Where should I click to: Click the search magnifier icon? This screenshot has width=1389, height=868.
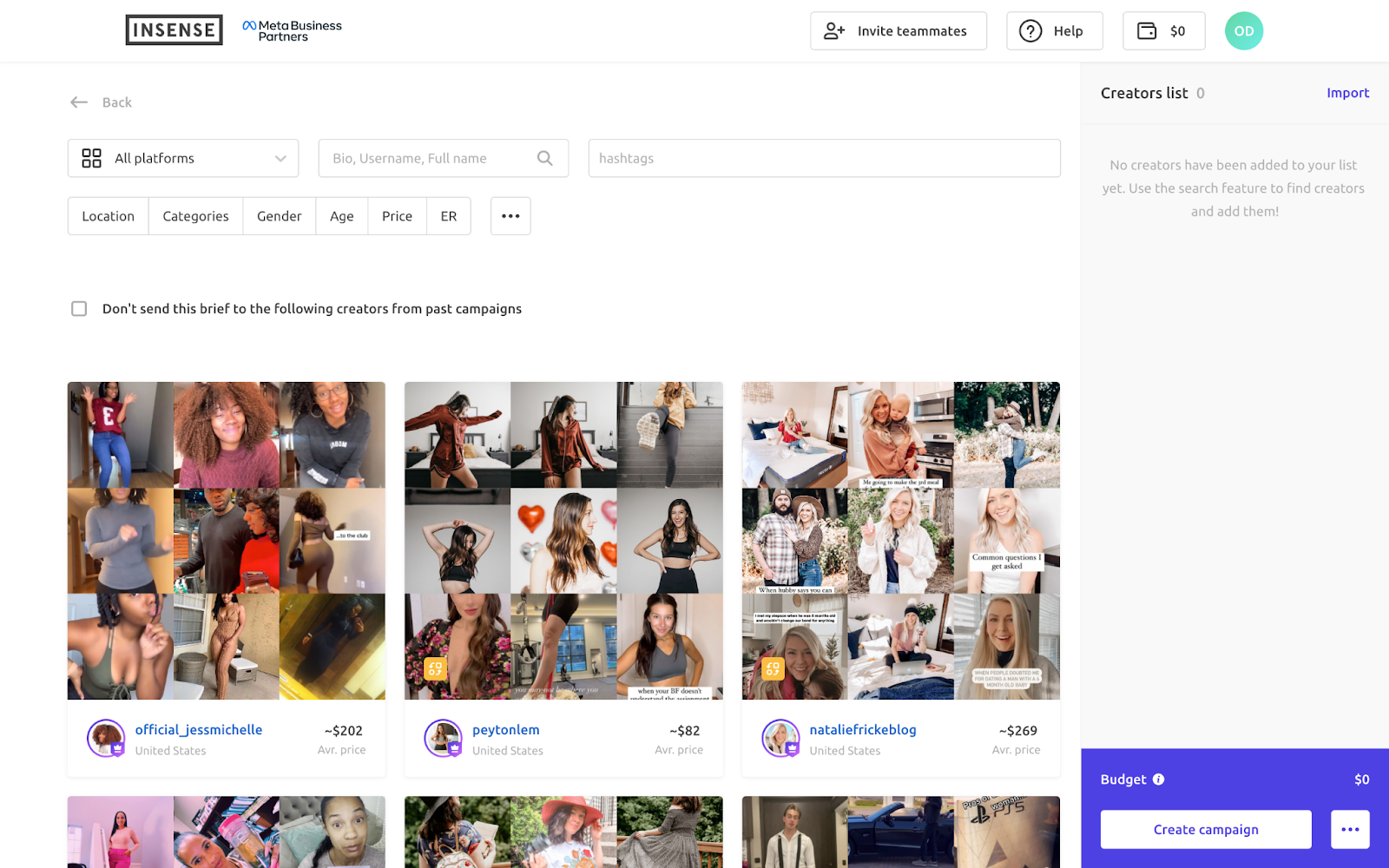(x=544, y=158)
